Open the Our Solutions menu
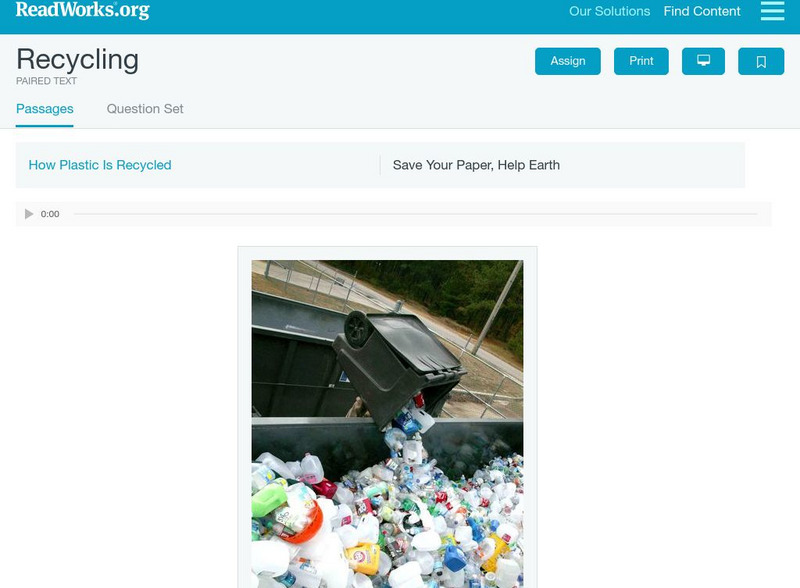 point(609,11)
